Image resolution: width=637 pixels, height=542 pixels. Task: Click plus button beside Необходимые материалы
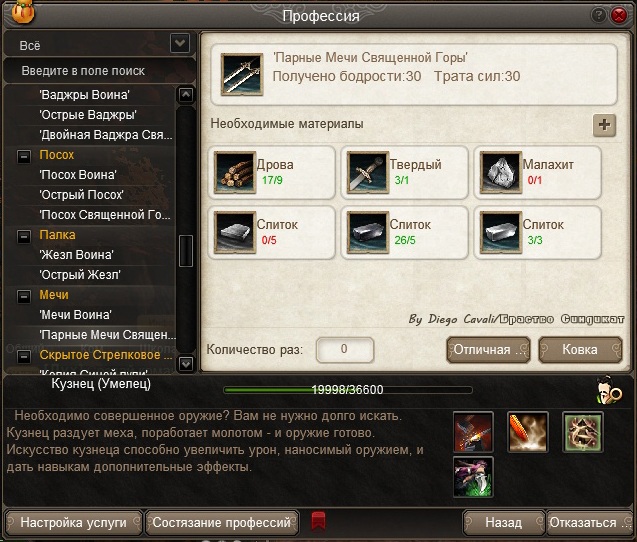[604, 125]
